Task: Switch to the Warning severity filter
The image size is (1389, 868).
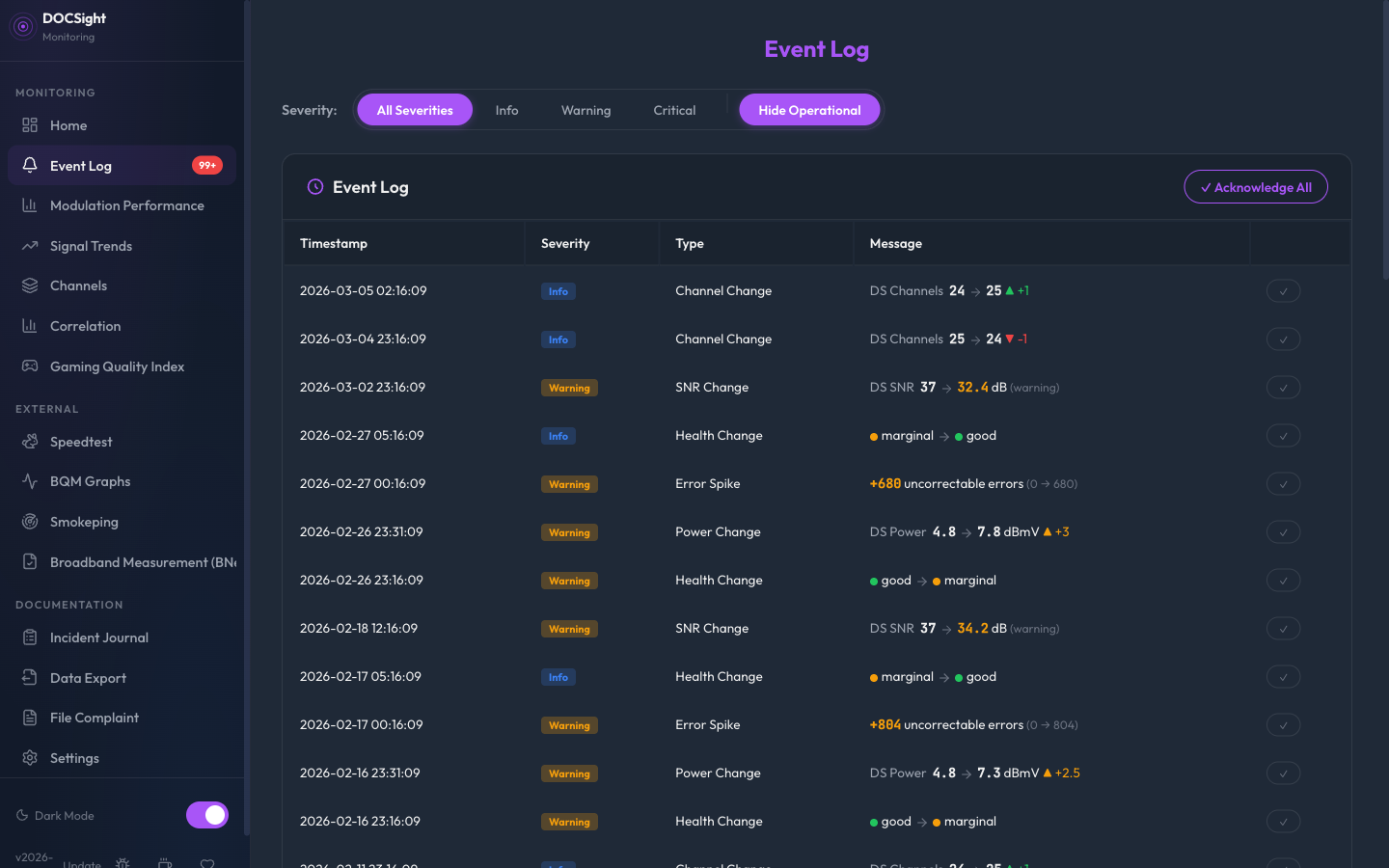Action: pos(586,109)
